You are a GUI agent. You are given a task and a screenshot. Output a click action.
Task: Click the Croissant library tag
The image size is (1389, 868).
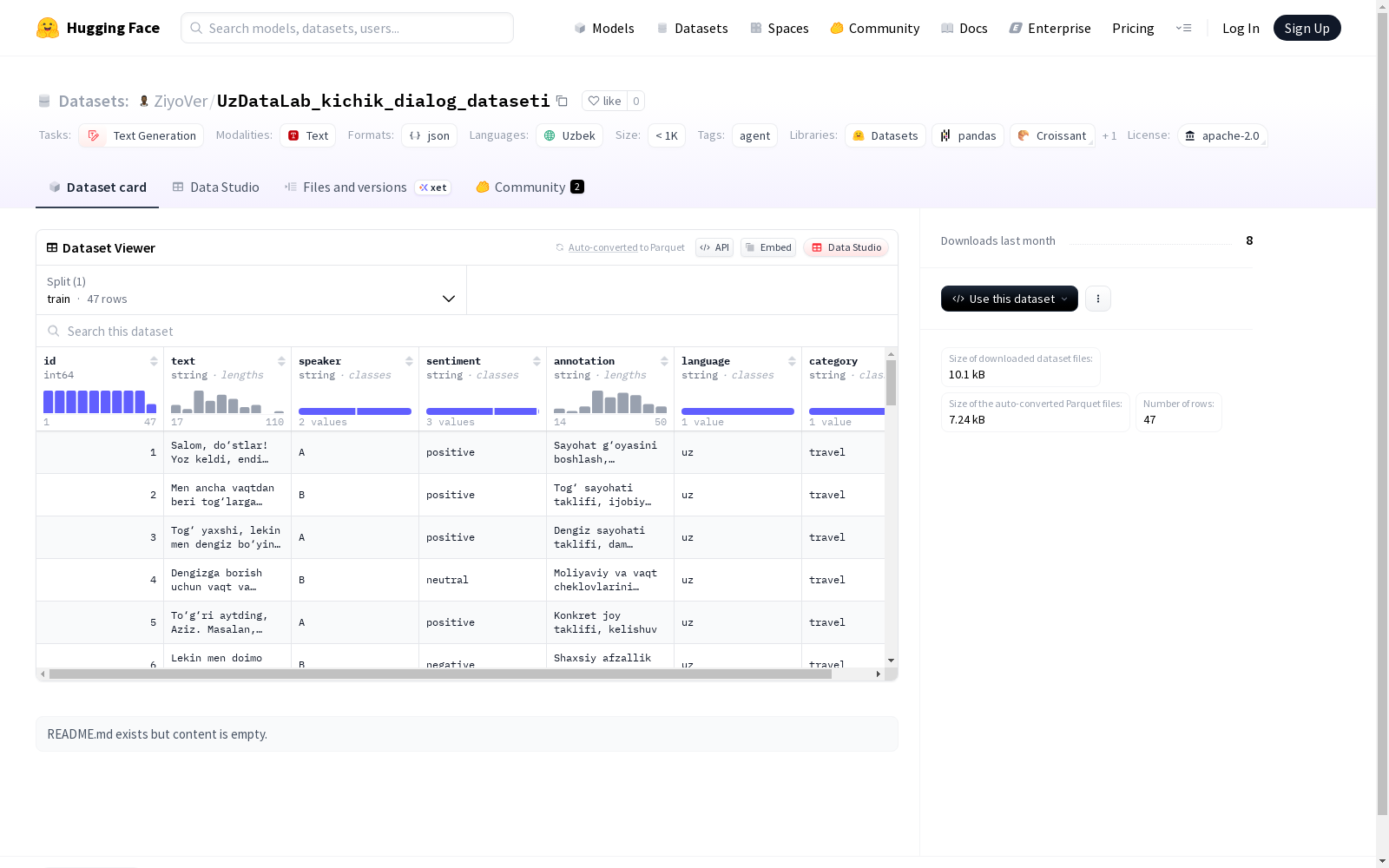1052,135
